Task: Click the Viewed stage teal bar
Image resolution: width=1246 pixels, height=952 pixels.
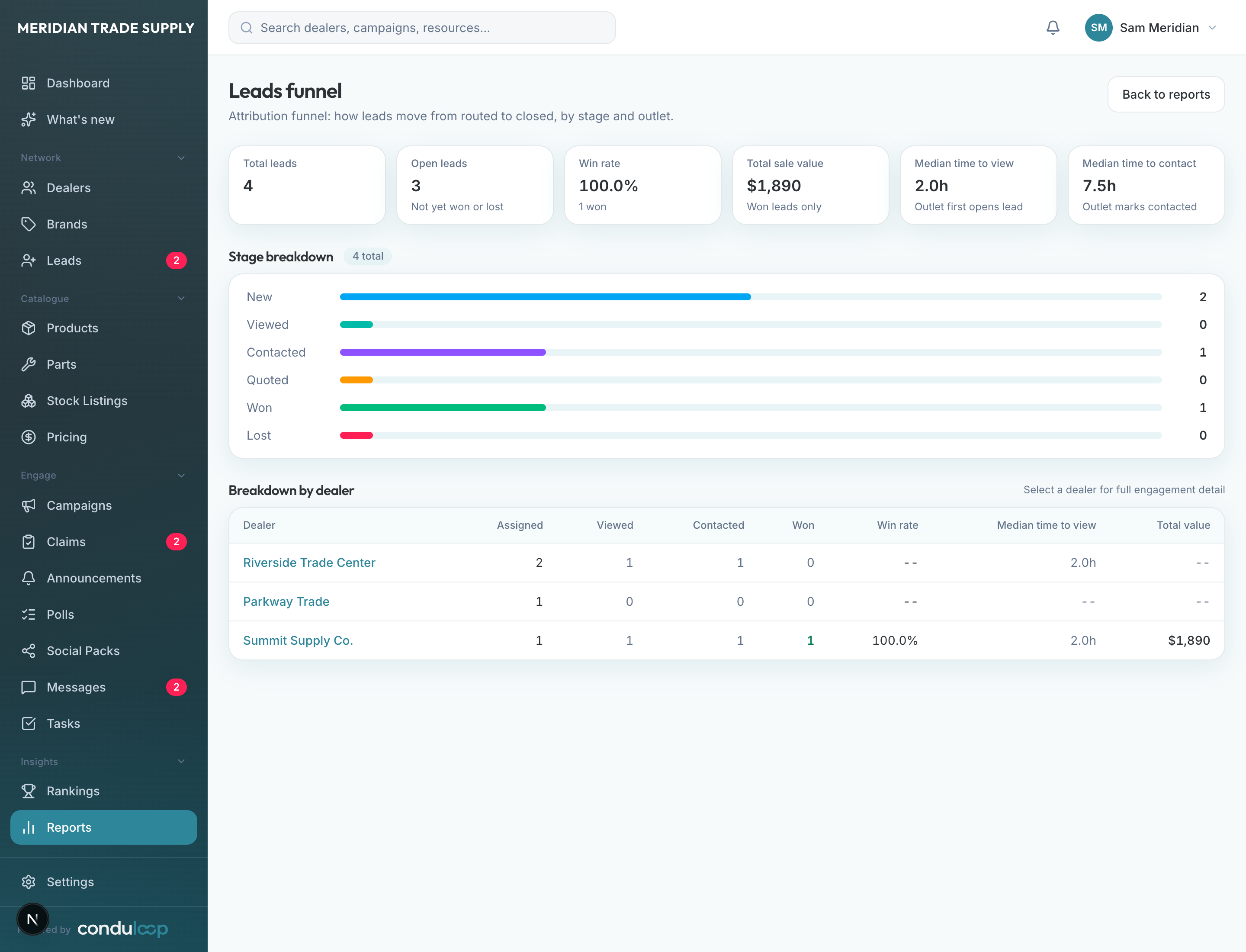Action: [356, 324]
